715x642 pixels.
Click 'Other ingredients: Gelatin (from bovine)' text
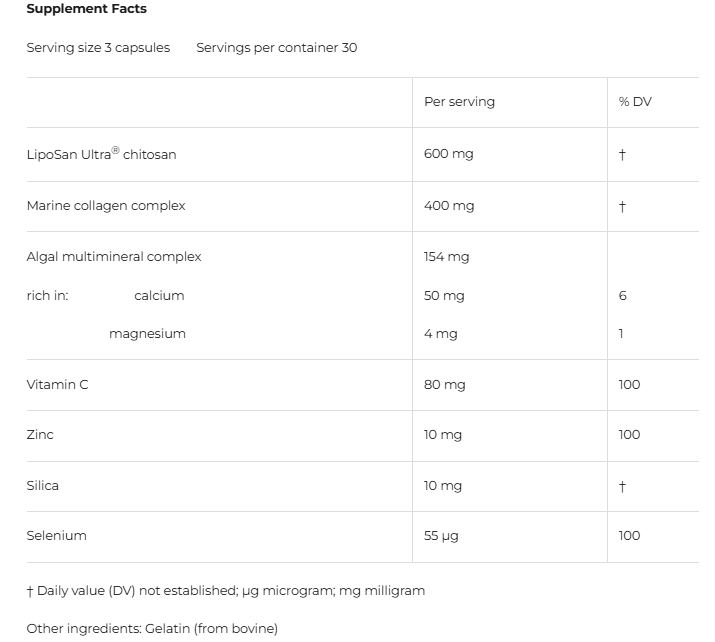click(152, 629)
